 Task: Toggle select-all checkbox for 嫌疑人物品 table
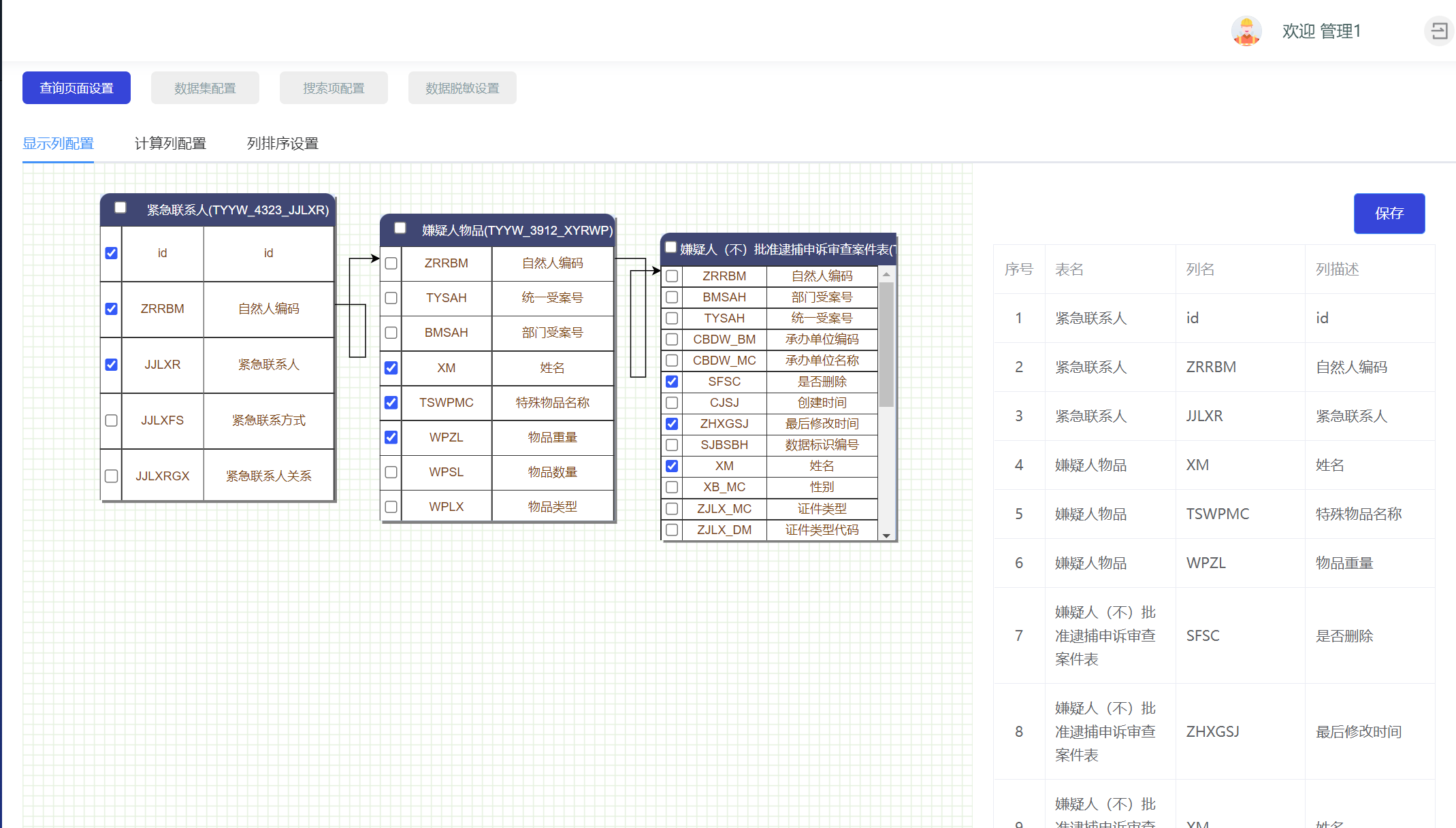coord(400,228)
